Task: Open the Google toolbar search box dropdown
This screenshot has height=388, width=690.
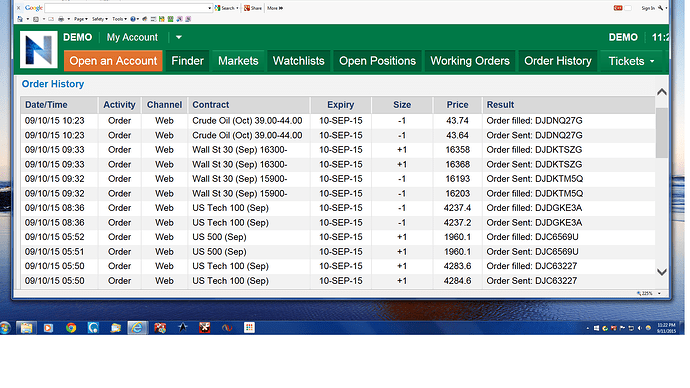Action: pos(209,8)
